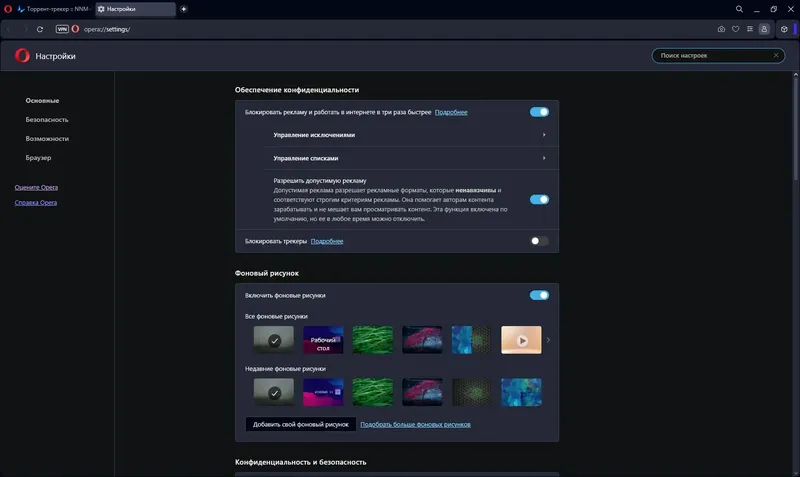800x477 pixels.
Task: Select purple-pink wallpaper in recent wallpapers
Action: point(323,392)
